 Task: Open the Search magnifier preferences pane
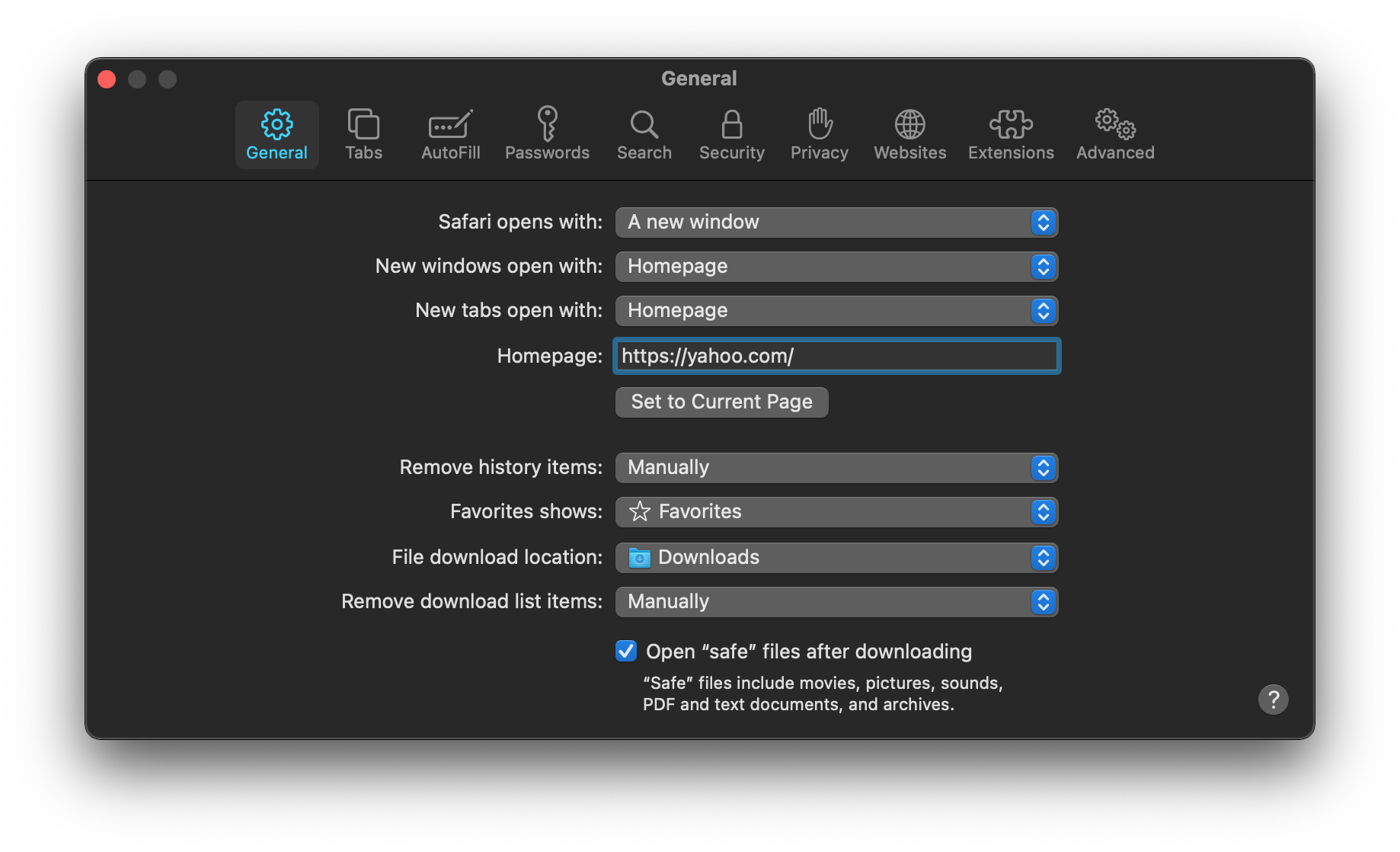[644, 134]
